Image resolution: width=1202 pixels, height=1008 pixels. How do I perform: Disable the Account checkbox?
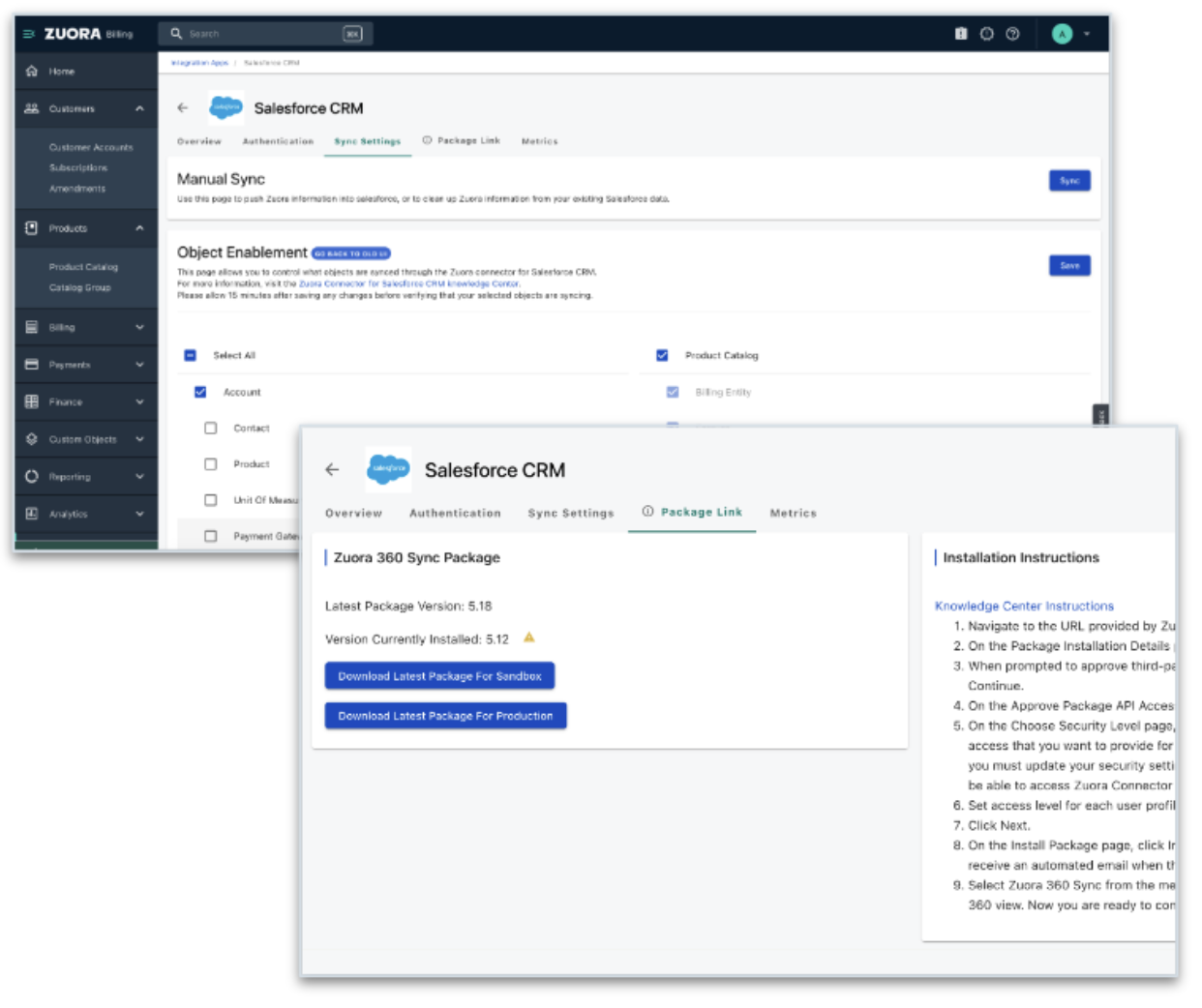[199, 391]
